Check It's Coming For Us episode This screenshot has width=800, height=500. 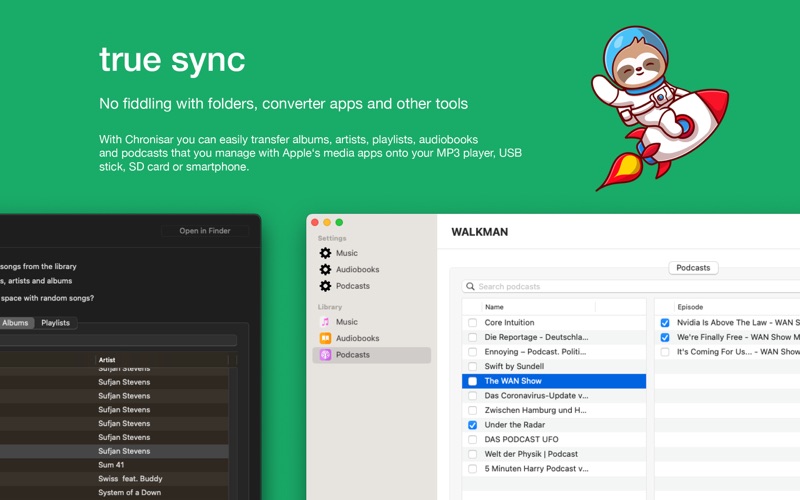pyautogui.click(x=665, y=352)
